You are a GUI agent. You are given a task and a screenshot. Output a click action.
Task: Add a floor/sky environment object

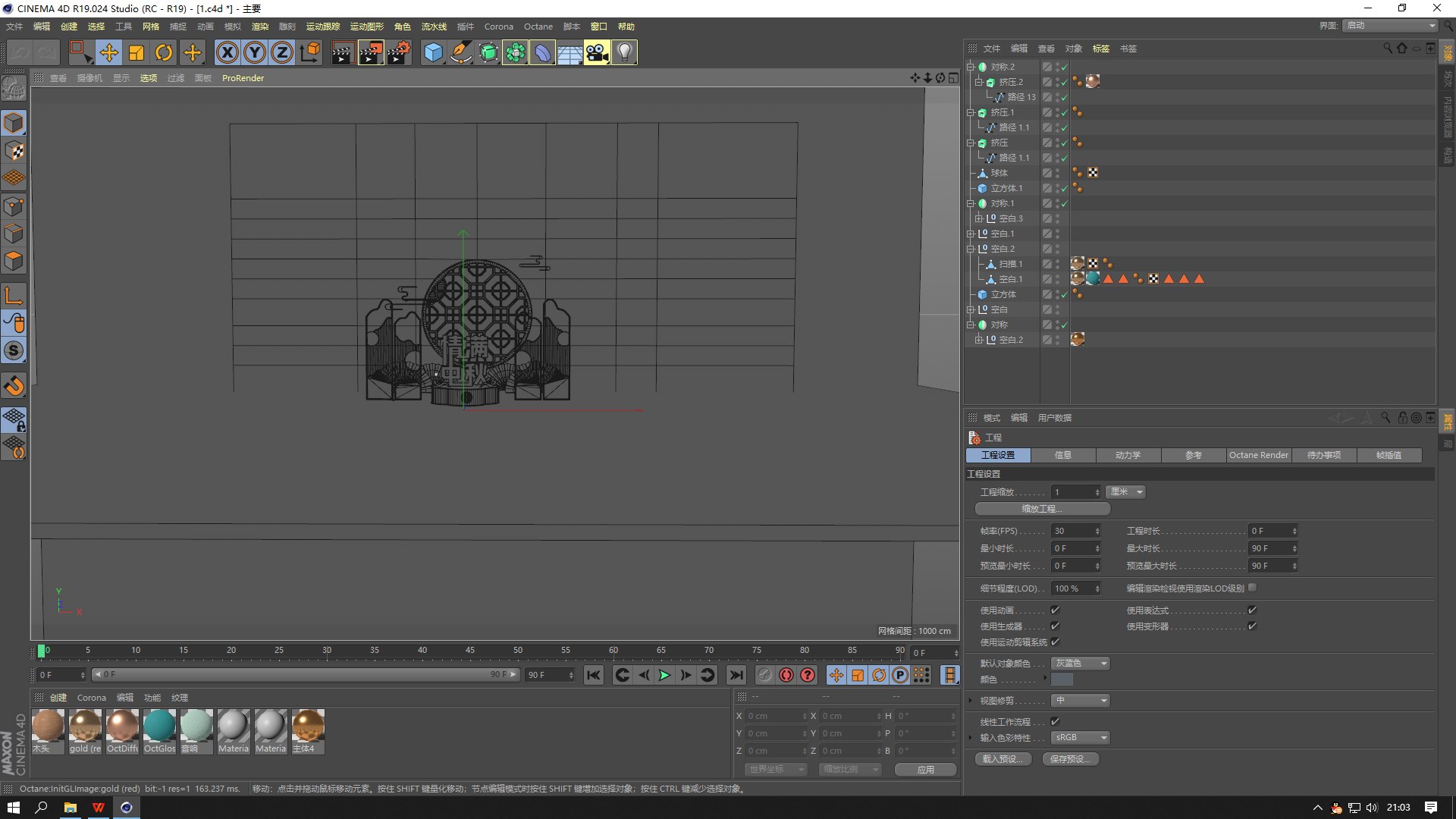[x=570, y=52]
